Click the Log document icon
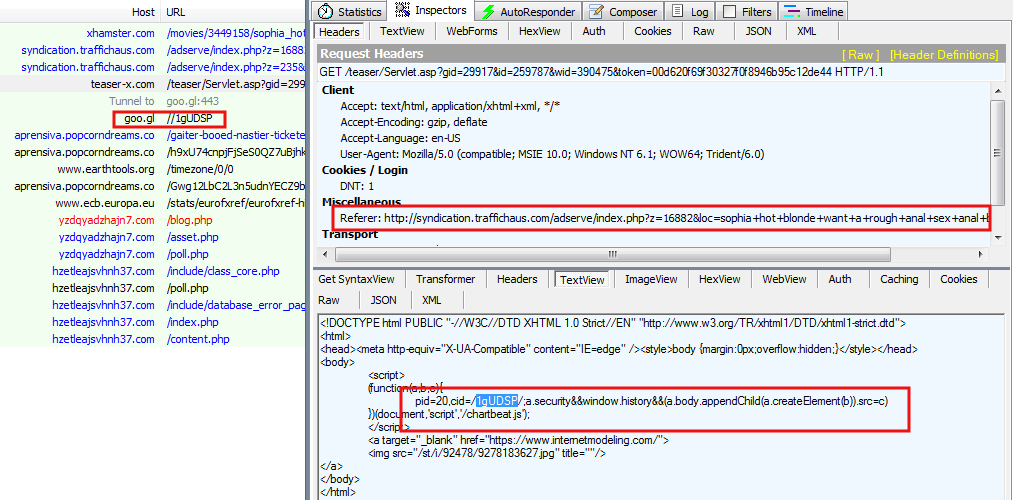Image resolution: width=1013 pixels, height=500 pixels. coord(677,11)
